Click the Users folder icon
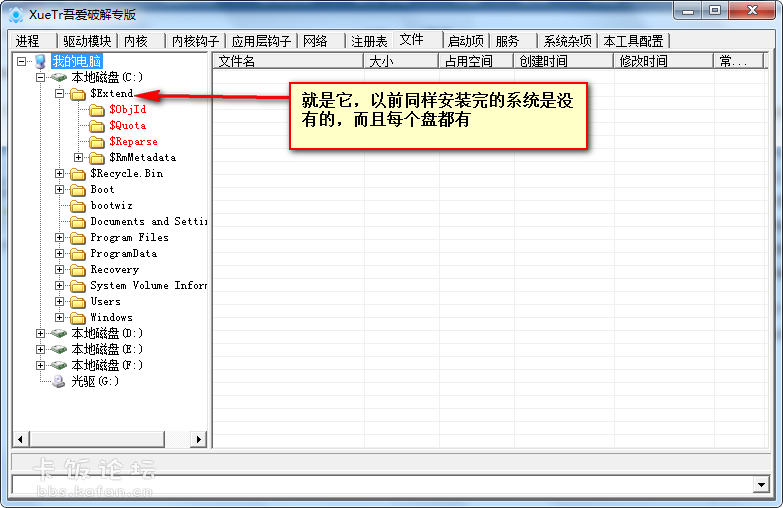The height and width of the screenshot is (508, 783). [78, 302]
